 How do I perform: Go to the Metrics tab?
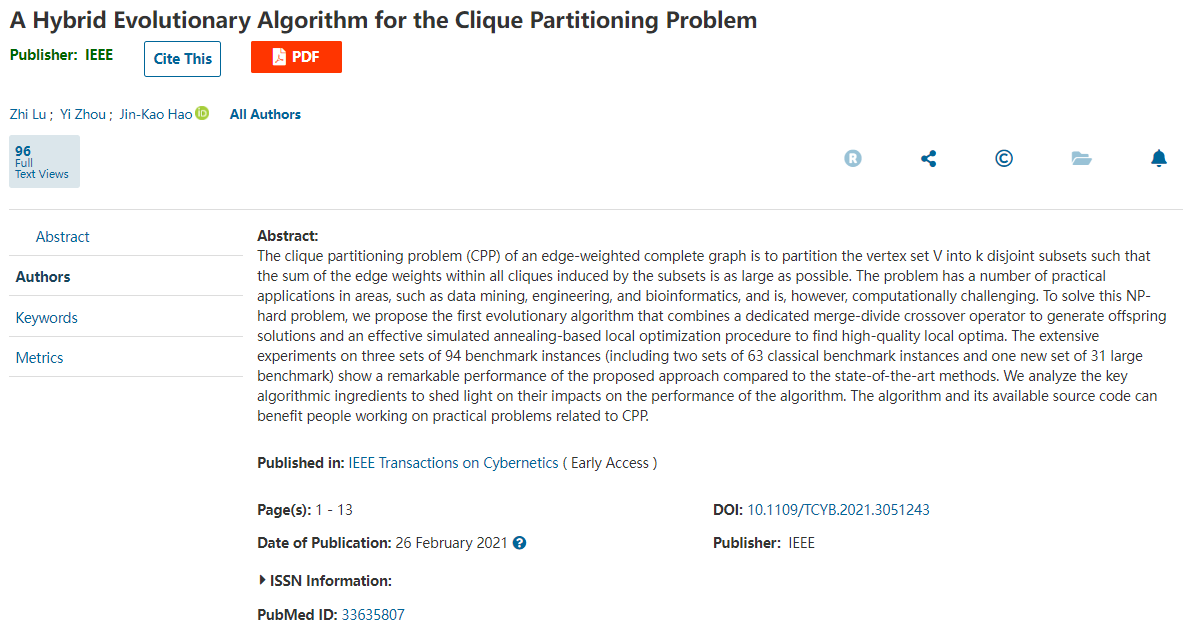click(39, 358)
